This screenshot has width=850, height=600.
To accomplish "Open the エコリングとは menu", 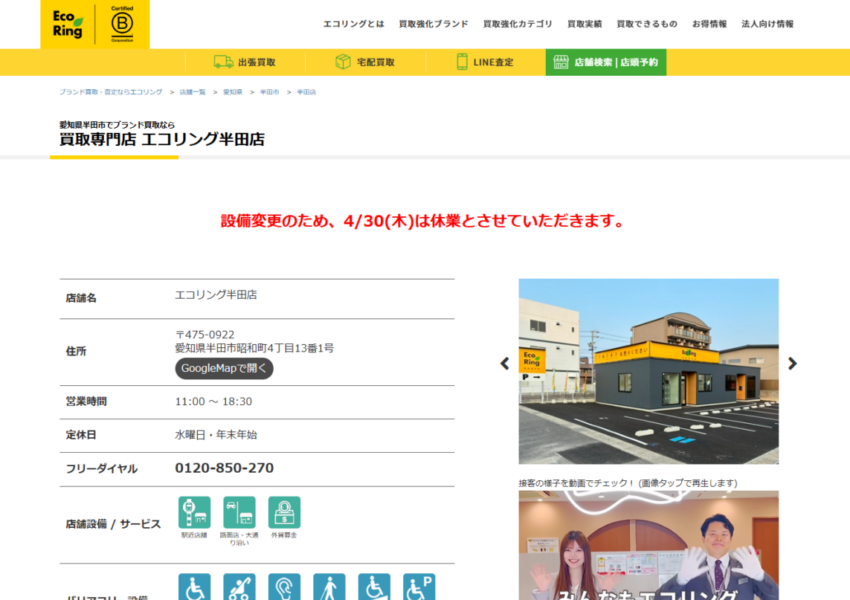I will 353,24.
